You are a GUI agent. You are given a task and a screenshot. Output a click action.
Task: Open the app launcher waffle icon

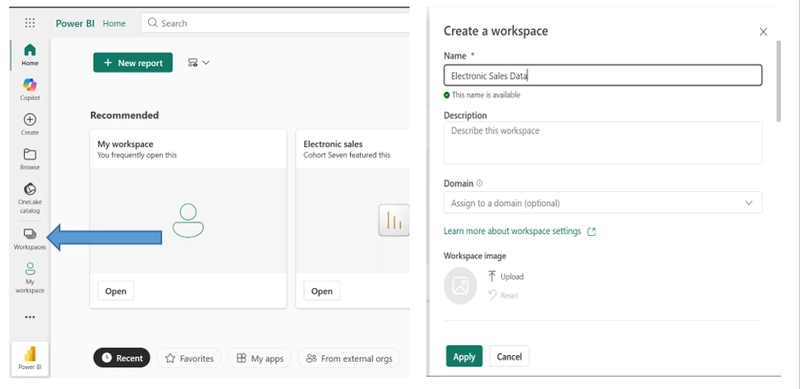coord(30,23)
